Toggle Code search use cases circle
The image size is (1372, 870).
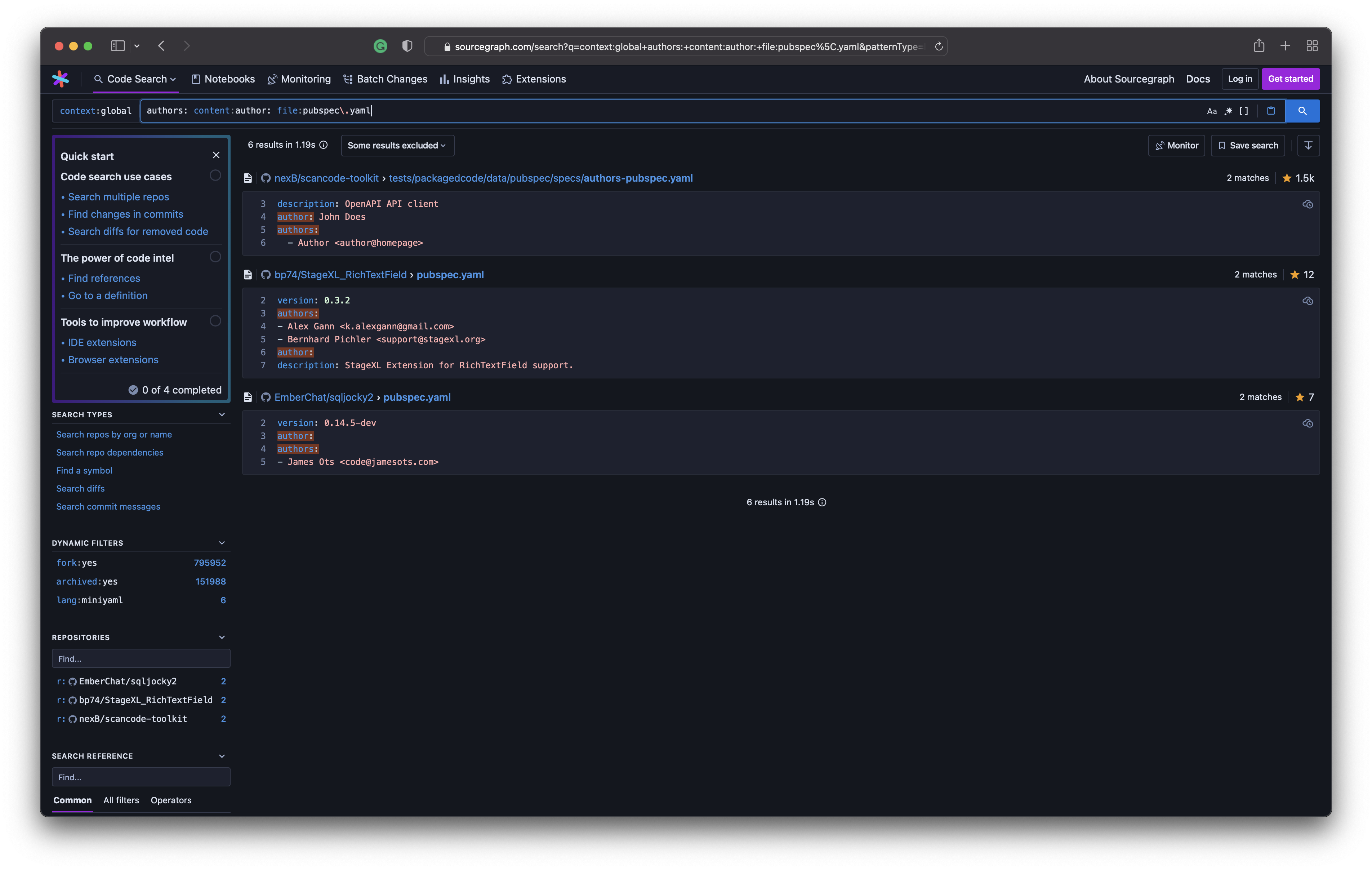[215, 175]
